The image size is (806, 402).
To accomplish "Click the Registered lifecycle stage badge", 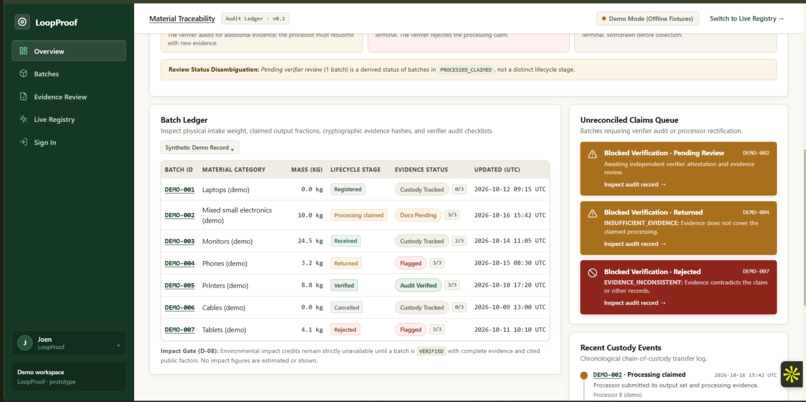I will point(348,189).
